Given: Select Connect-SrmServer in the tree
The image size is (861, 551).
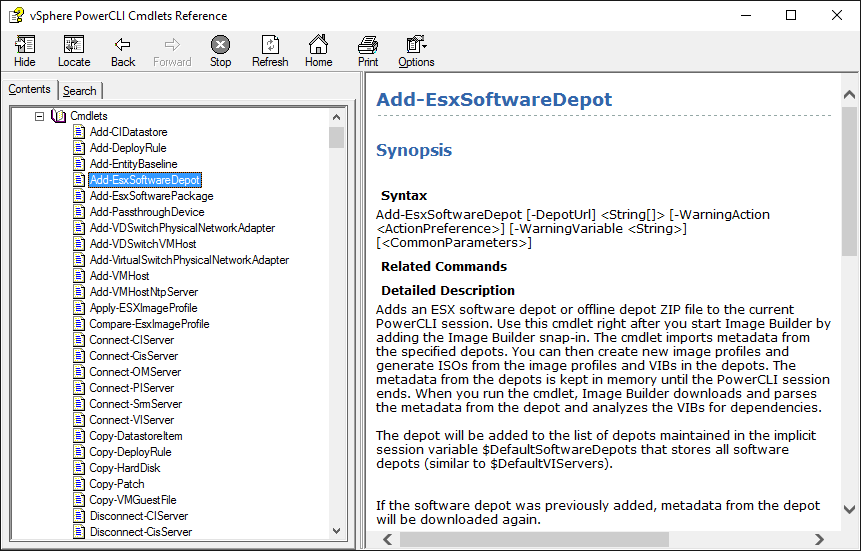Looking at the screenshot, I should [x=136, y=404].
